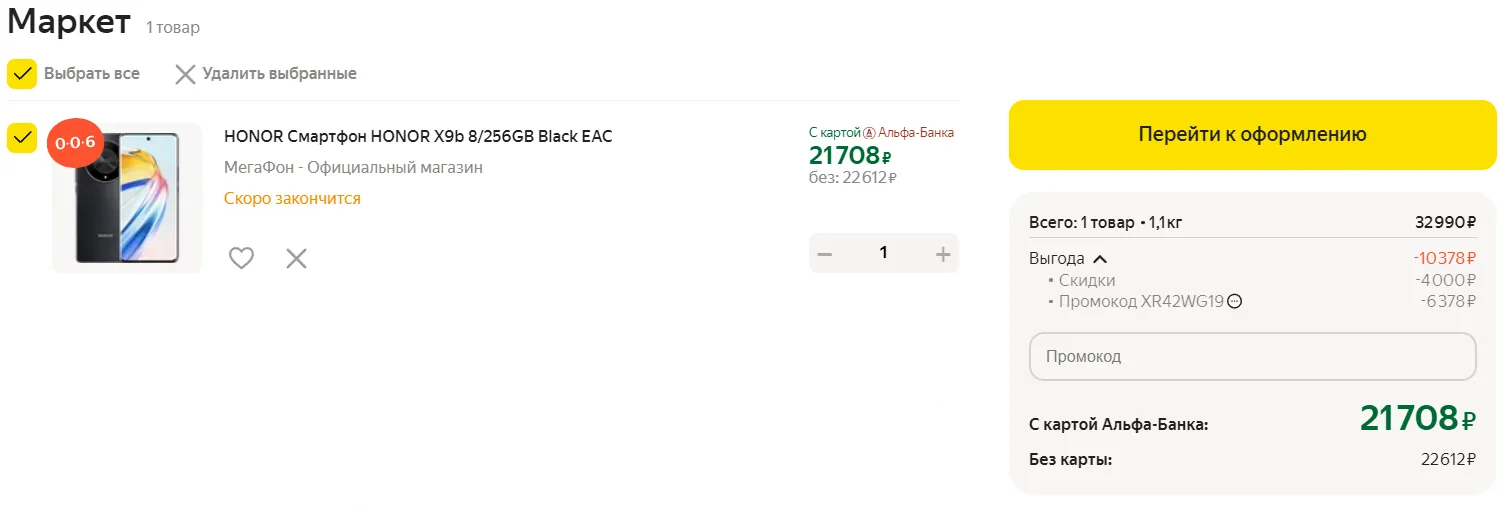This screenshot has width=1509, height=506.
Task: Increase quantity with the plus button
Action: point(942,254)
